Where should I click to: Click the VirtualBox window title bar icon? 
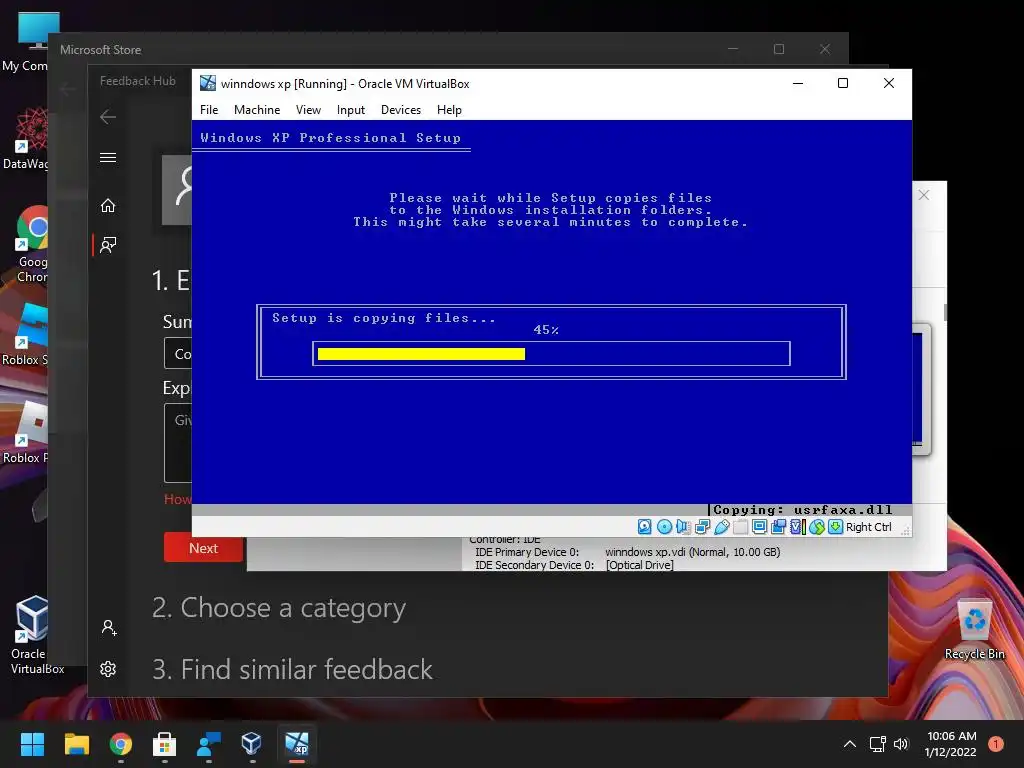point(208,83)
